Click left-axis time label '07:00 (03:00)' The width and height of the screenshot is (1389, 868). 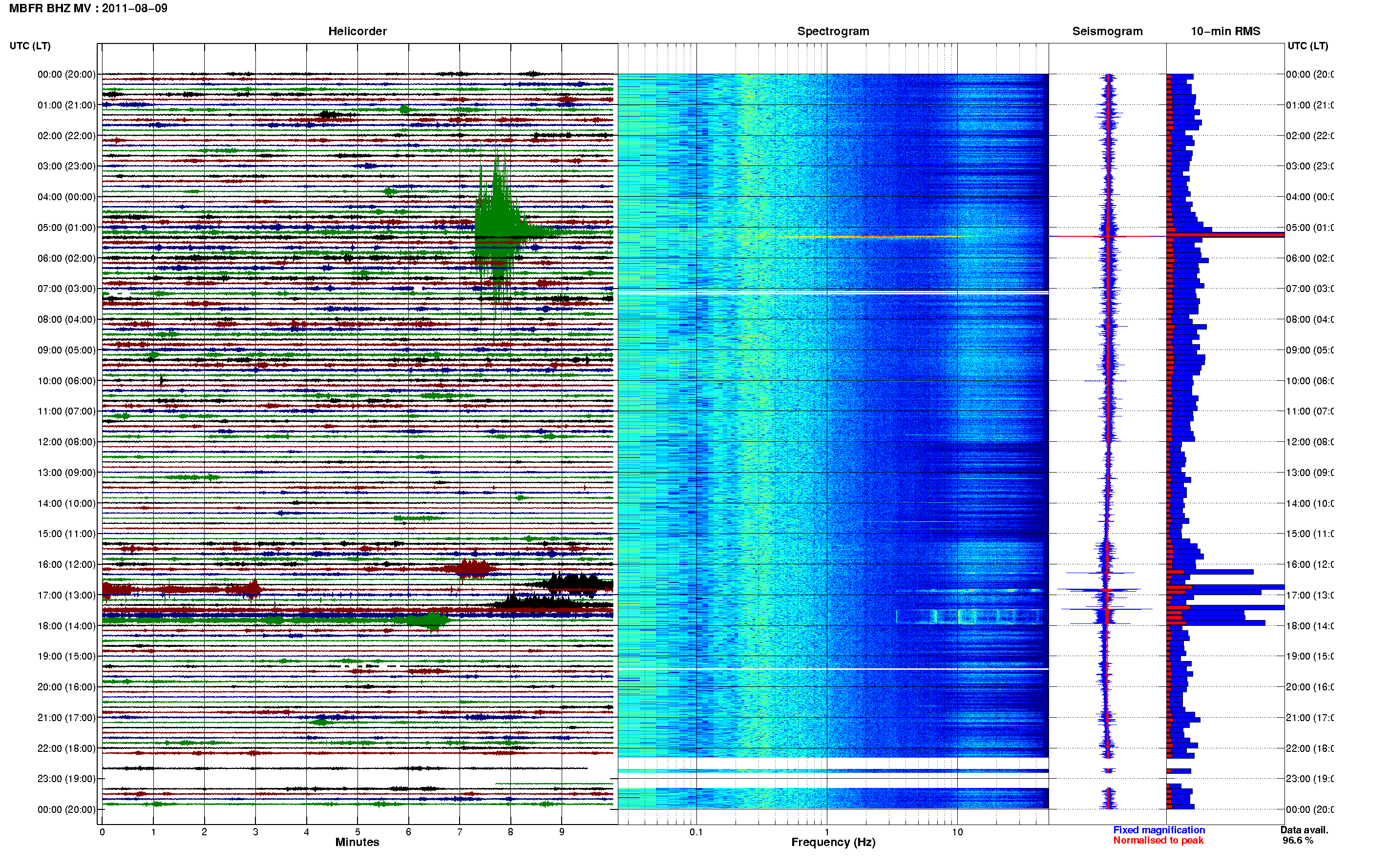pos(66,288)
